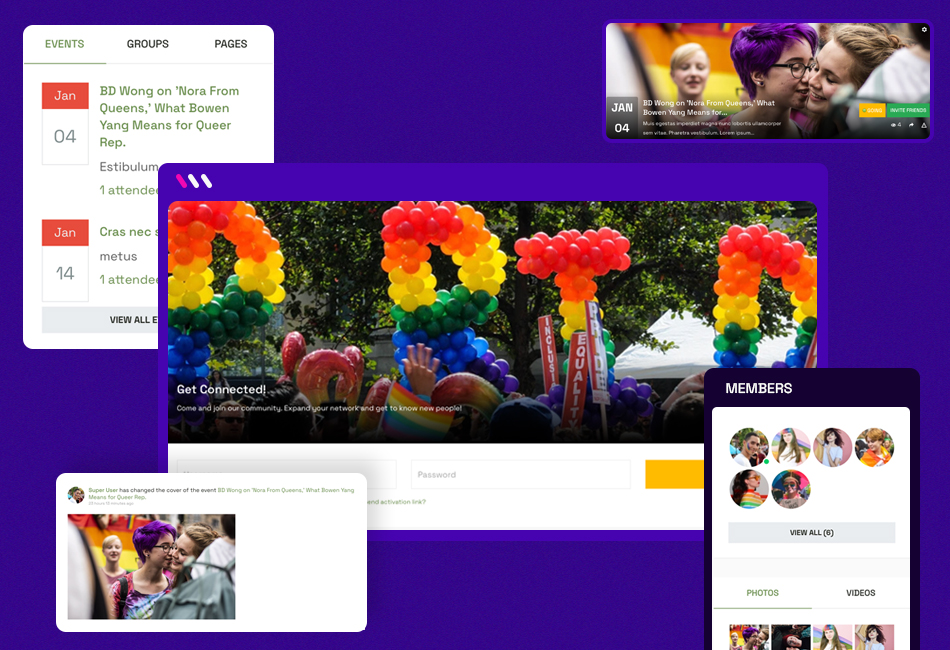Viewport: 950px width, 650px height.
Task: Open the first photo thumbnail under the Photos tab
Action: 749,637
